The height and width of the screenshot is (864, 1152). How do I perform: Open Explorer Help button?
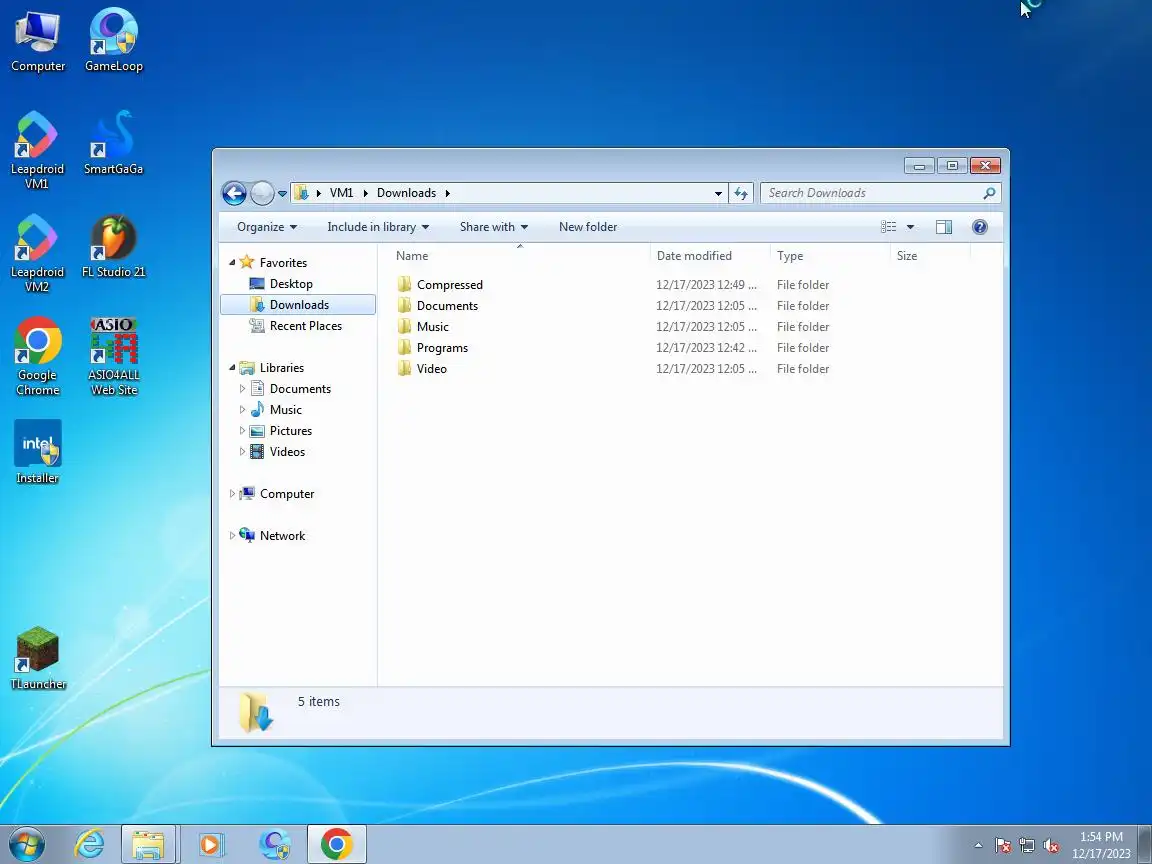click(979, 227)
